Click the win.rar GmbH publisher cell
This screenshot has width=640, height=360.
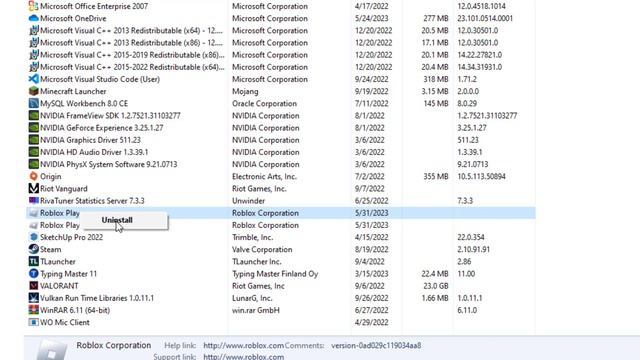point(256,310)
